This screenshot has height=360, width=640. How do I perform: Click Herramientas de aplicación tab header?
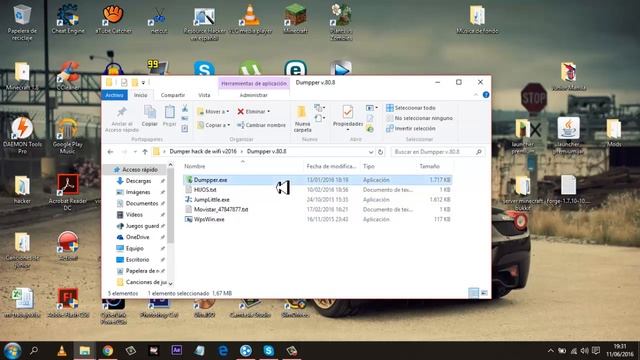coord(253,83)
